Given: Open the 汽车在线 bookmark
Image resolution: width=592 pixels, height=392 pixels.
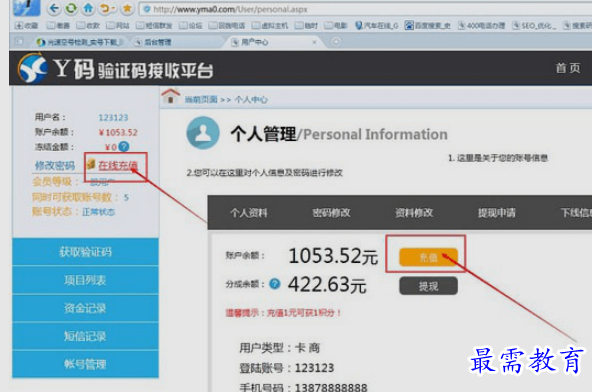Looking at the screenshot, I should (377, 26).
